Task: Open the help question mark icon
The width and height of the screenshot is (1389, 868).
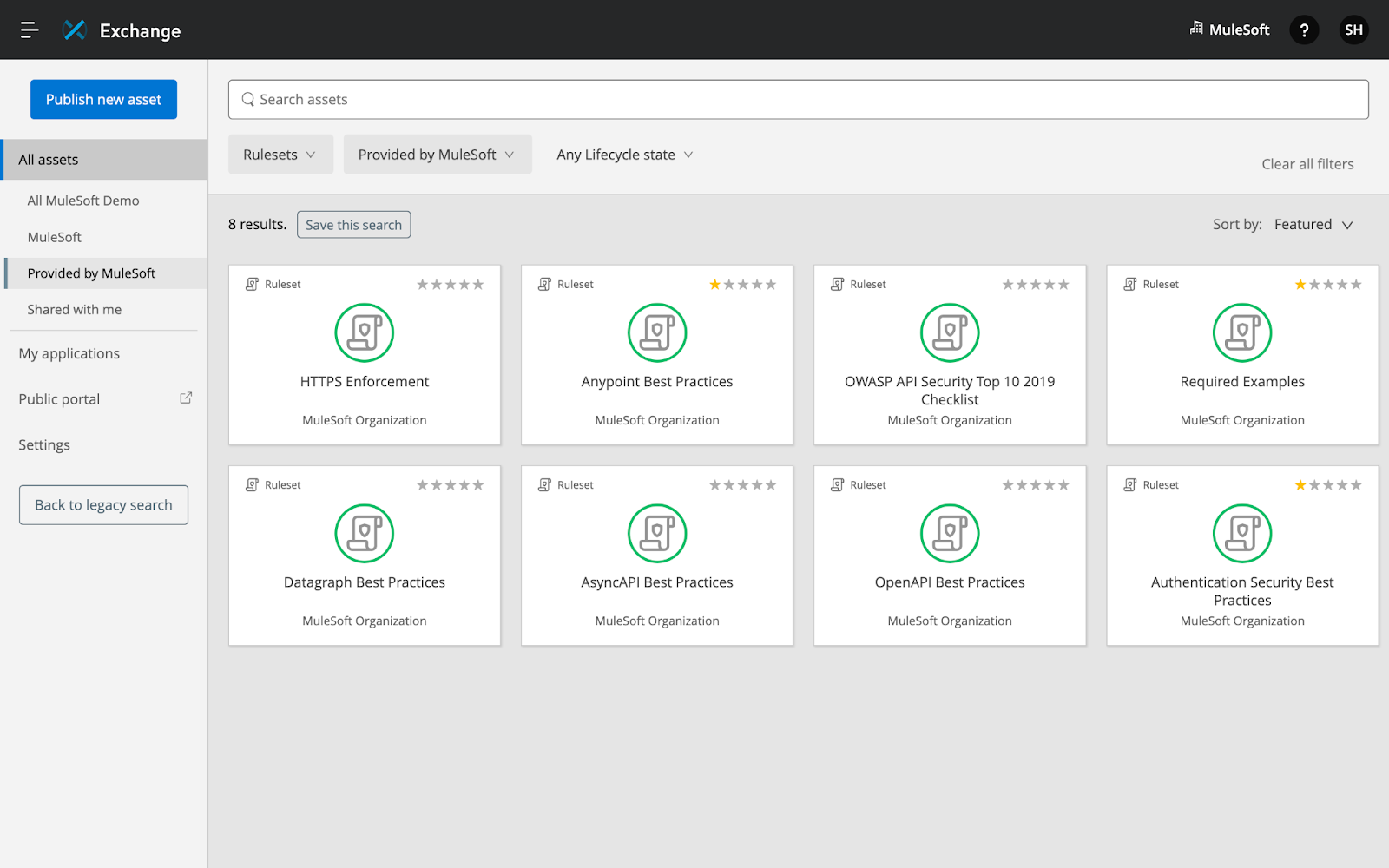Action: point(1303,30)
